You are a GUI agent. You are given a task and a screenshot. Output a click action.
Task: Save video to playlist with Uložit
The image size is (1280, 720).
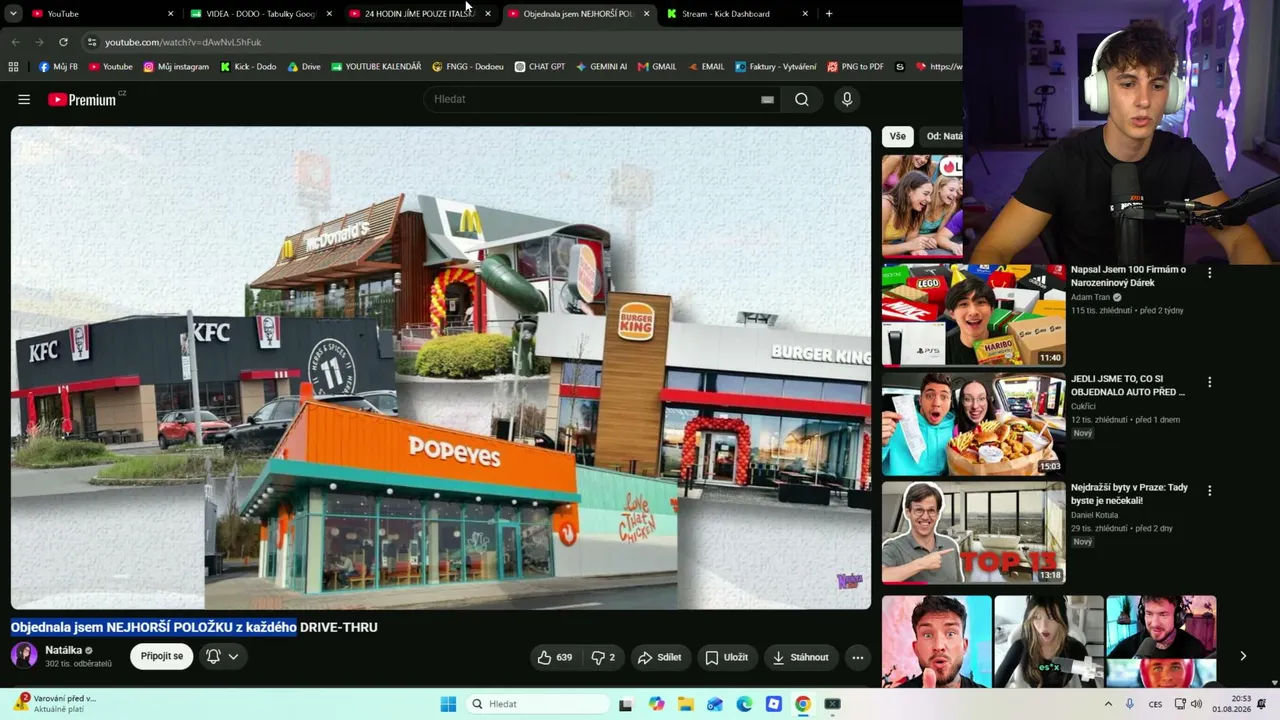[x=727, y=657]
